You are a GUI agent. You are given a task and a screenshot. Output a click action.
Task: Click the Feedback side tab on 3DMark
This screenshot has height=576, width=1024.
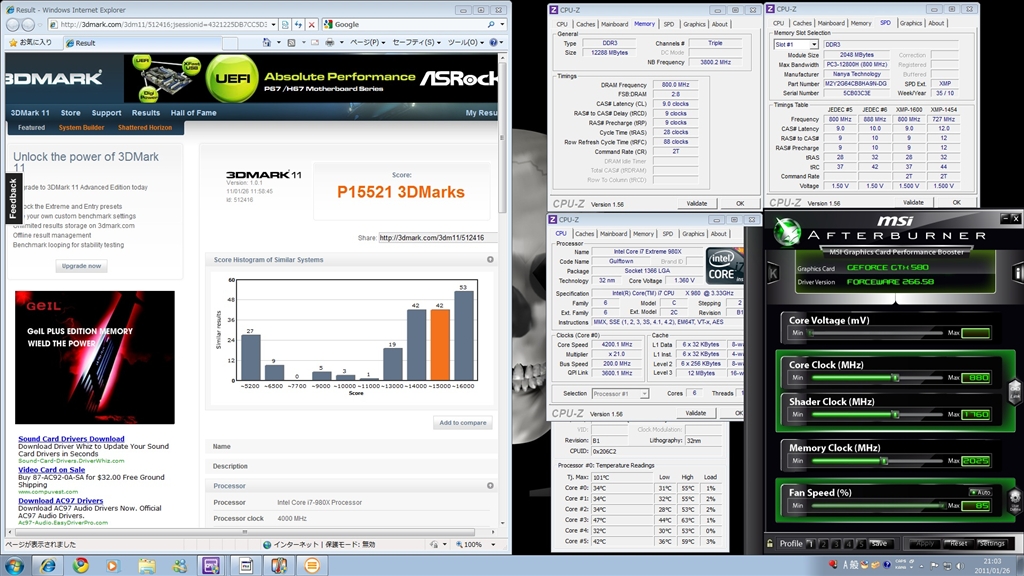click(13, 199)
